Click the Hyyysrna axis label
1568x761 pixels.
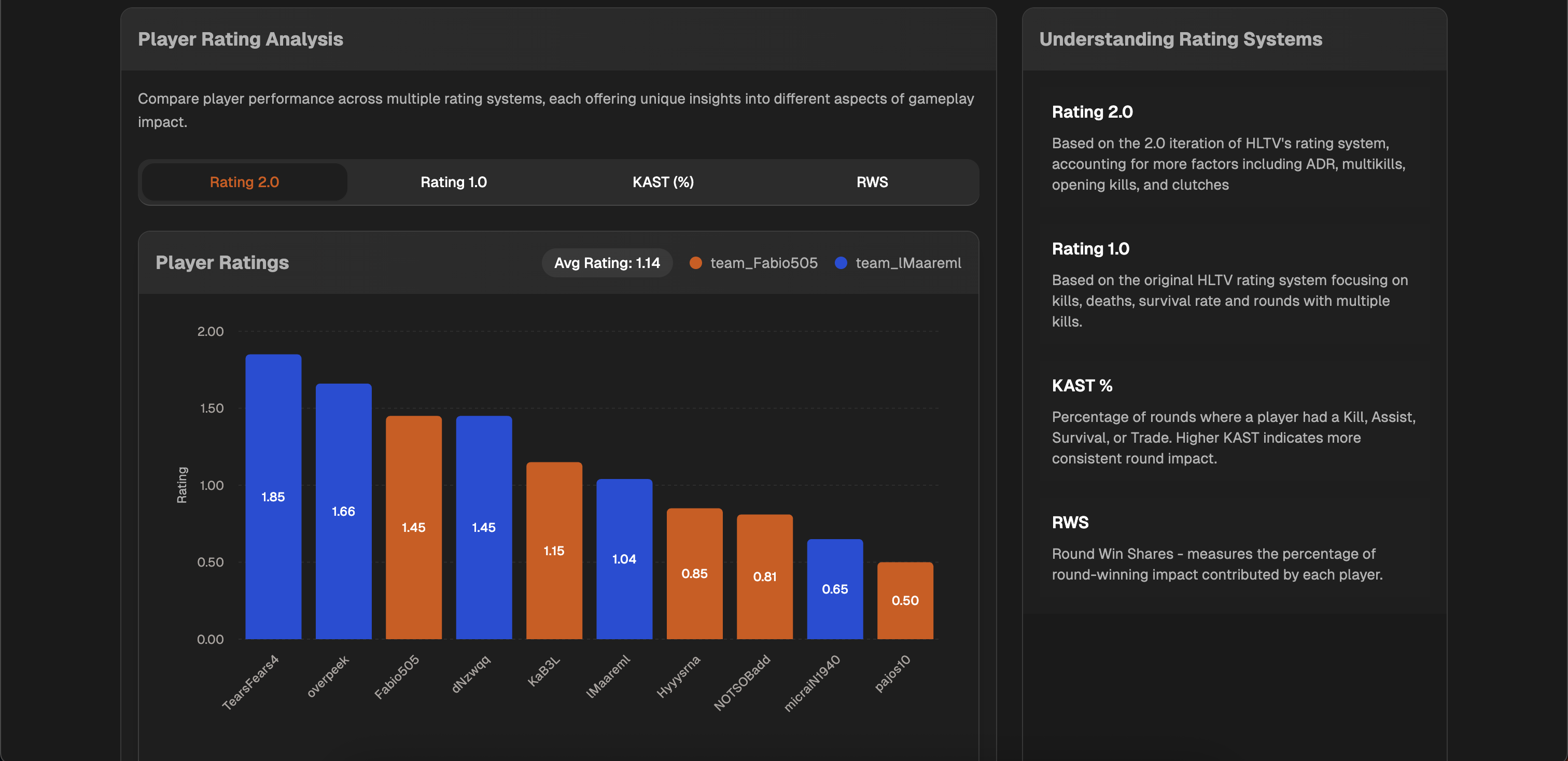(678, 677)
